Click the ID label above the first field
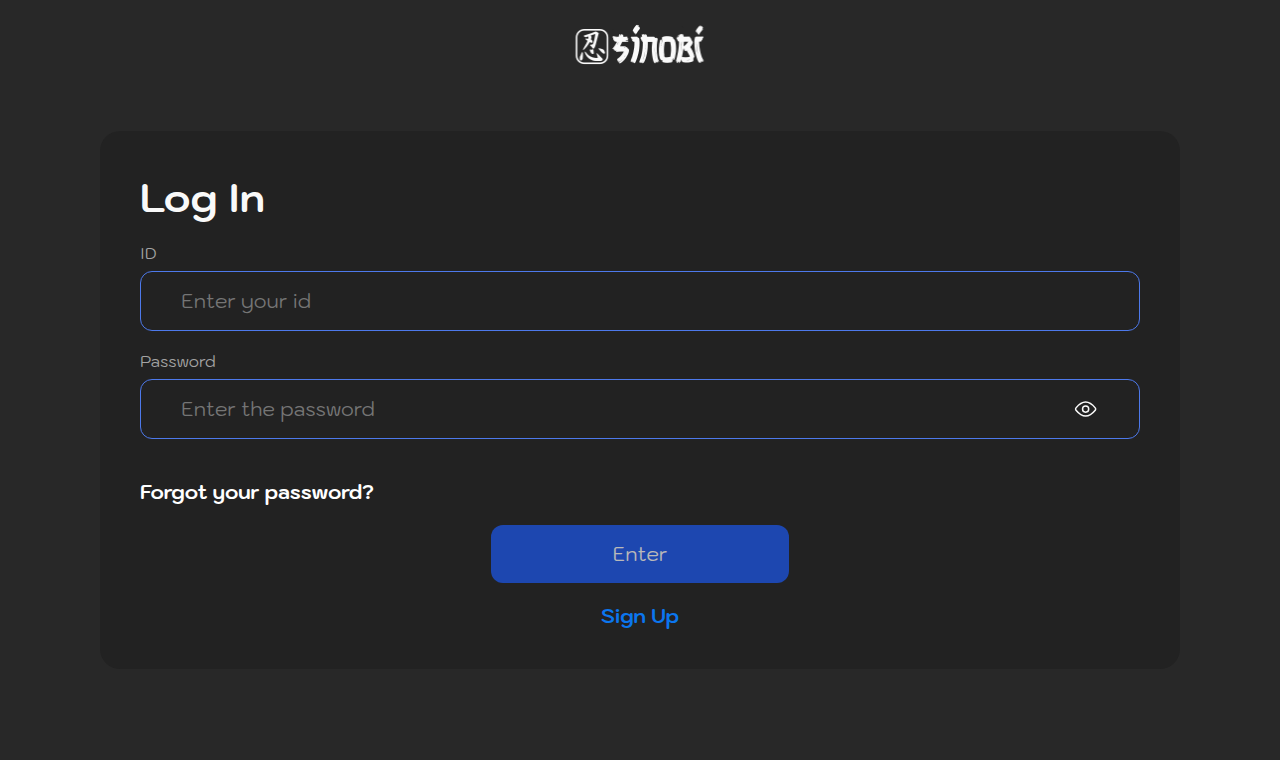The width and height of the screenshot is (1280, 760). tap(148, 254)
